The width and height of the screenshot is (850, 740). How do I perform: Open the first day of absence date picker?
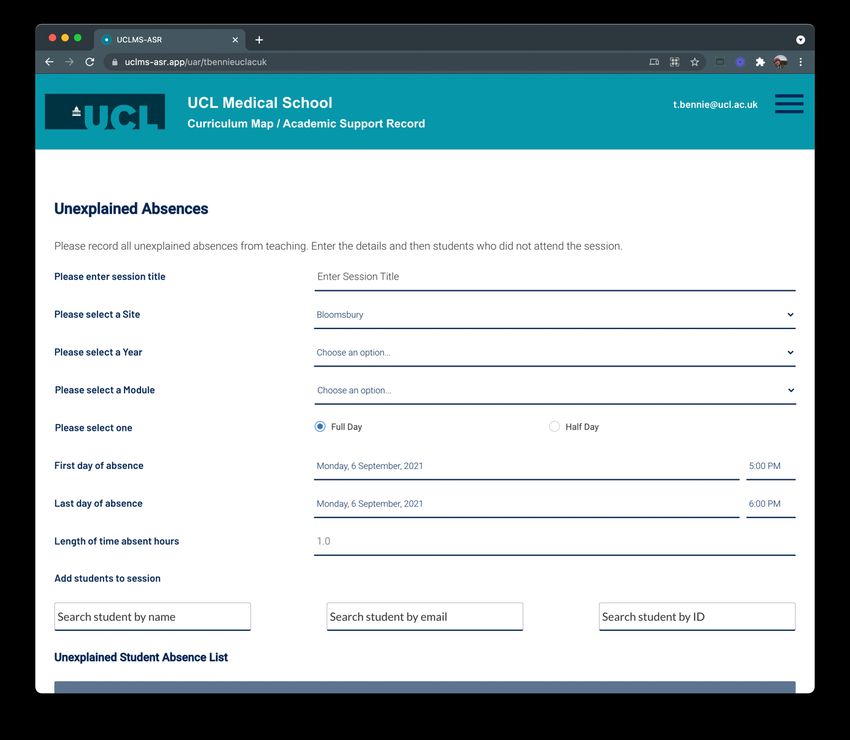coord(526,466)
